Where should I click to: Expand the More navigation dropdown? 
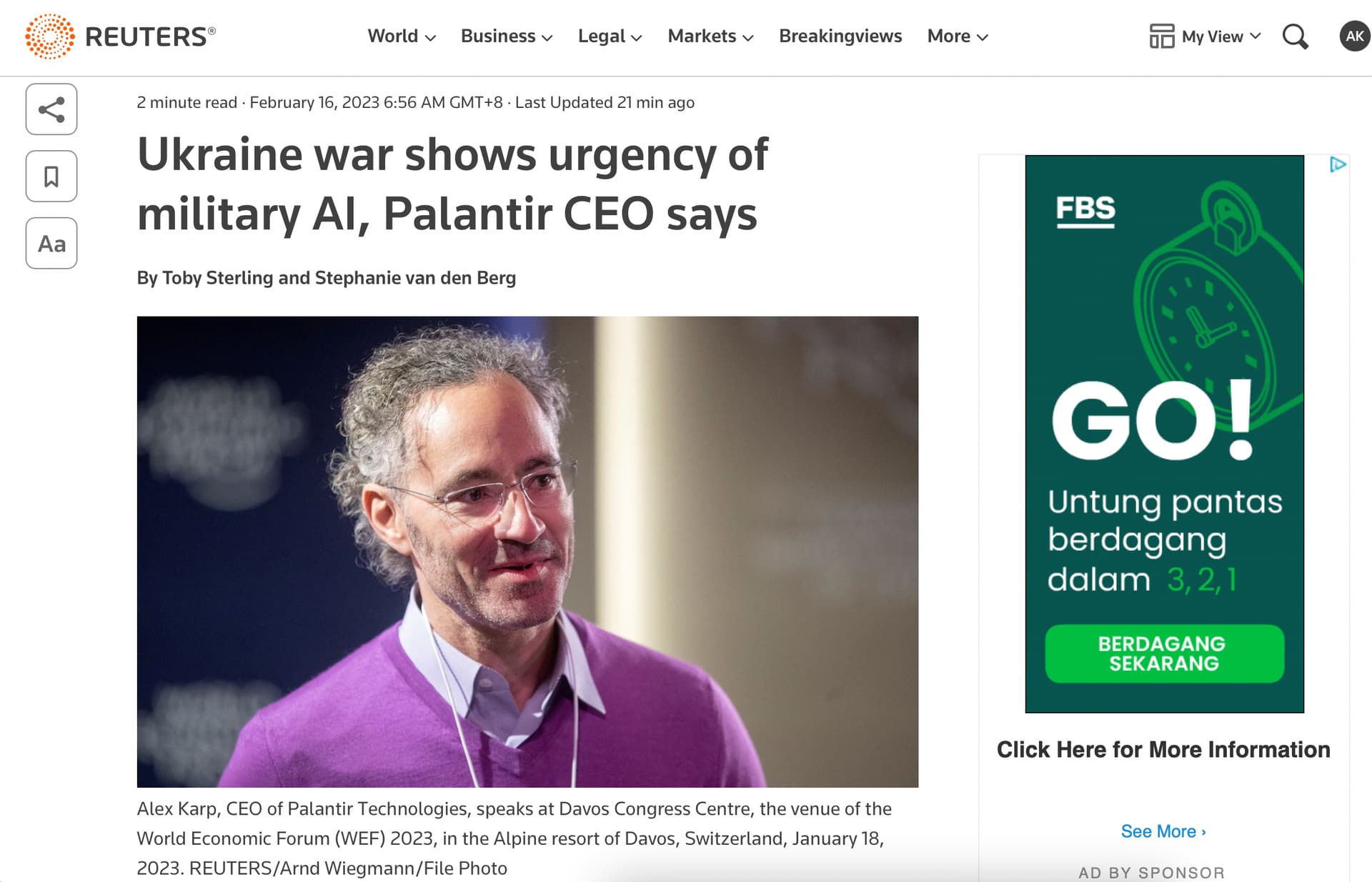pos(958,36)
